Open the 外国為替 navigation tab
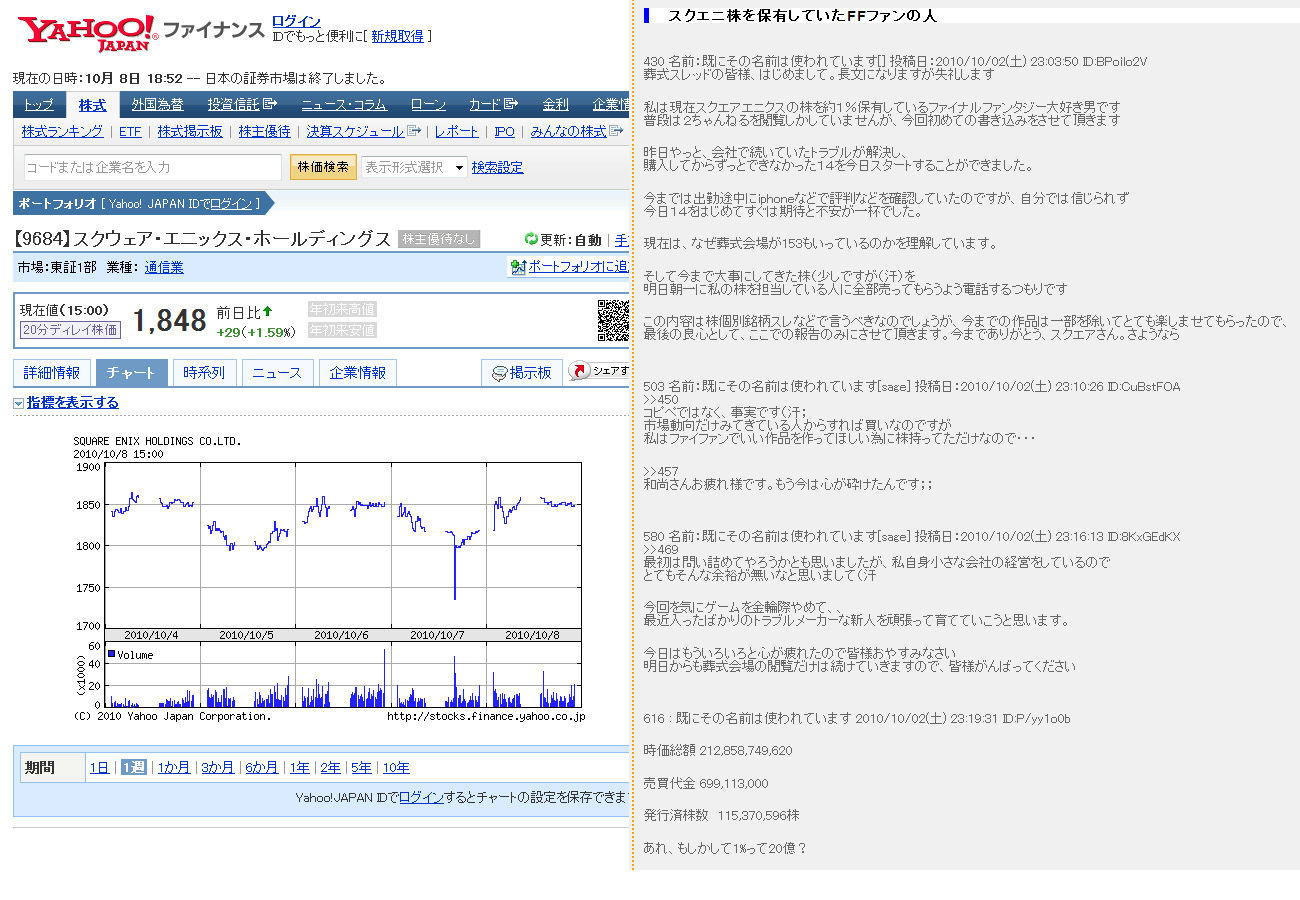 pyautogui.click(x=158, y=104)
